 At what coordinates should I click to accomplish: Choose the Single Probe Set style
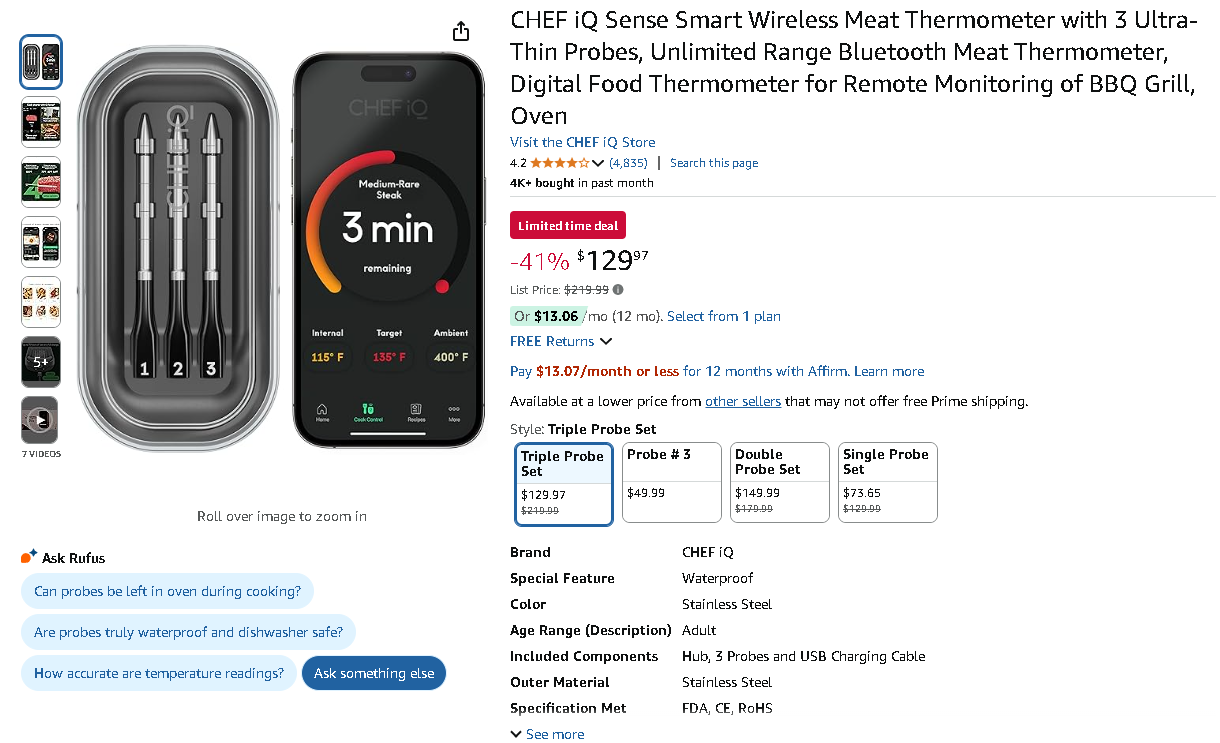click(x=887, y=482)
